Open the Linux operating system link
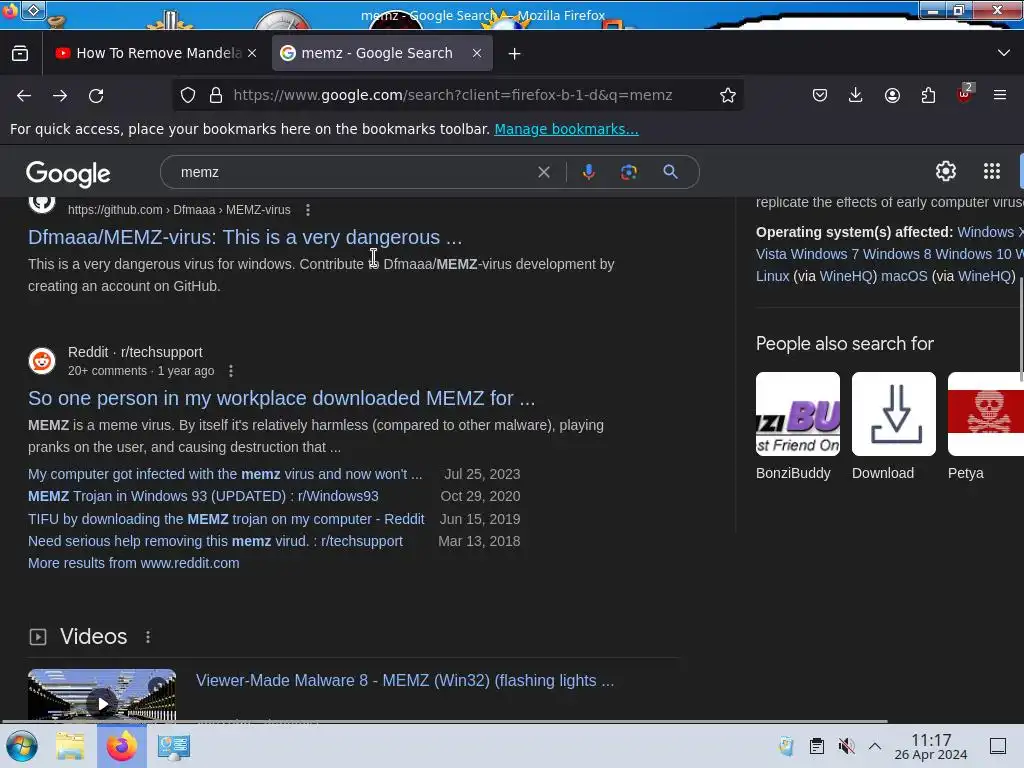The height and width of the screenshot is (768, 1024). coord(773,276)
